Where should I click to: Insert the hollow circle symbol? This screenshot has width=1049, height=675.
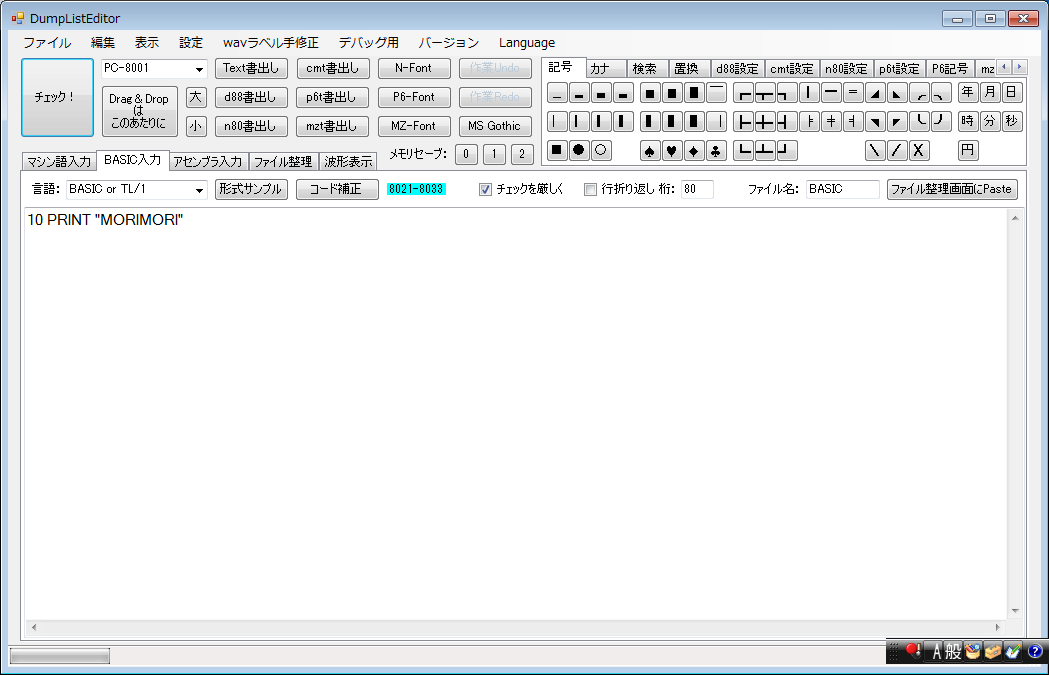[601, 151]
